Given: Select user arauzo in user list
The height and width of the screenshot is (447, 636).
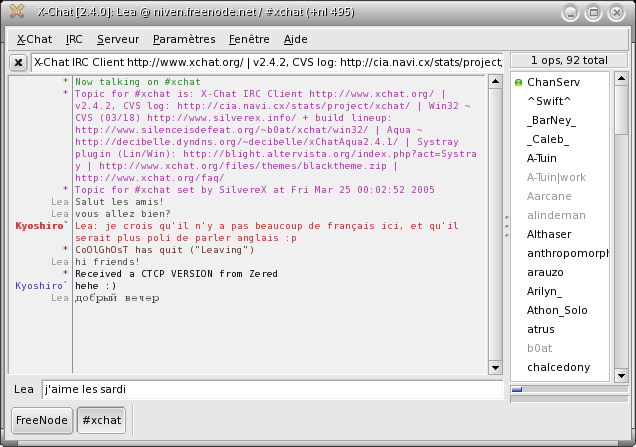Looking at the screenshot, I should [545, 273].
